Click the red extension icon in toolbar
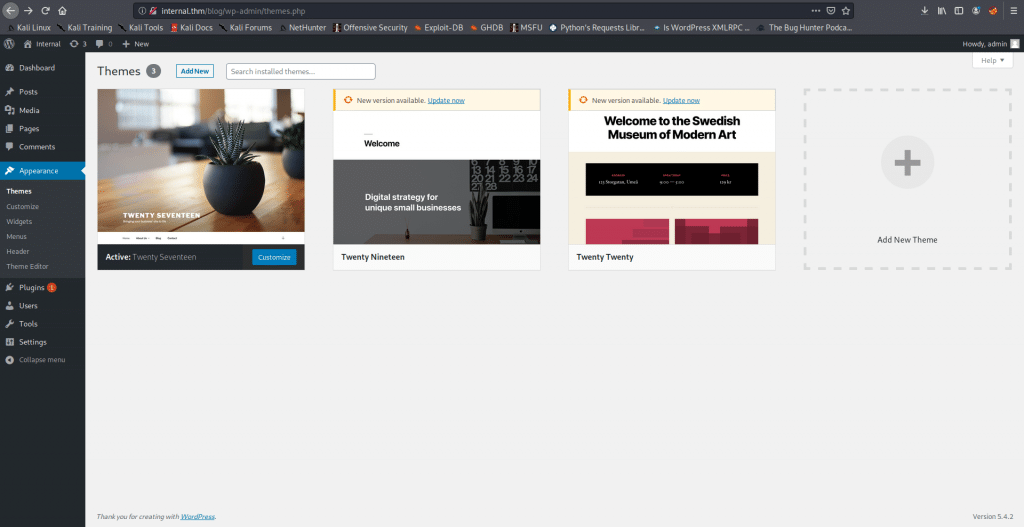 click(x=993, y=10)
